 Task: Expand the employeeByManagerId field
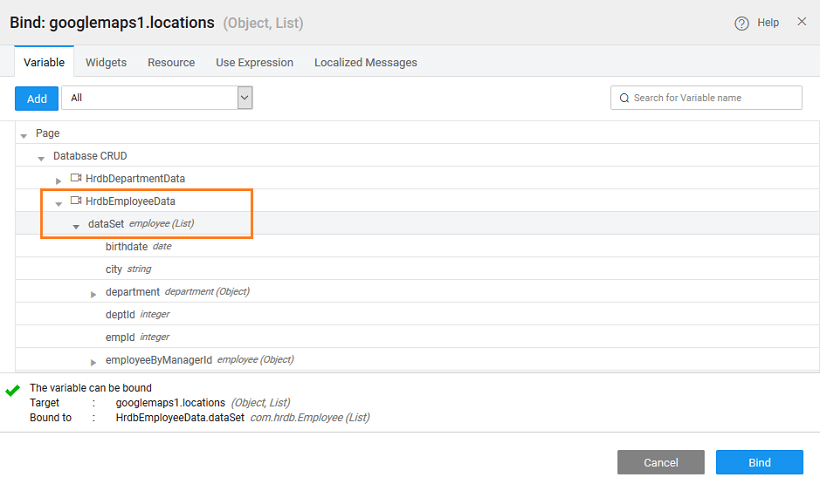94,362
